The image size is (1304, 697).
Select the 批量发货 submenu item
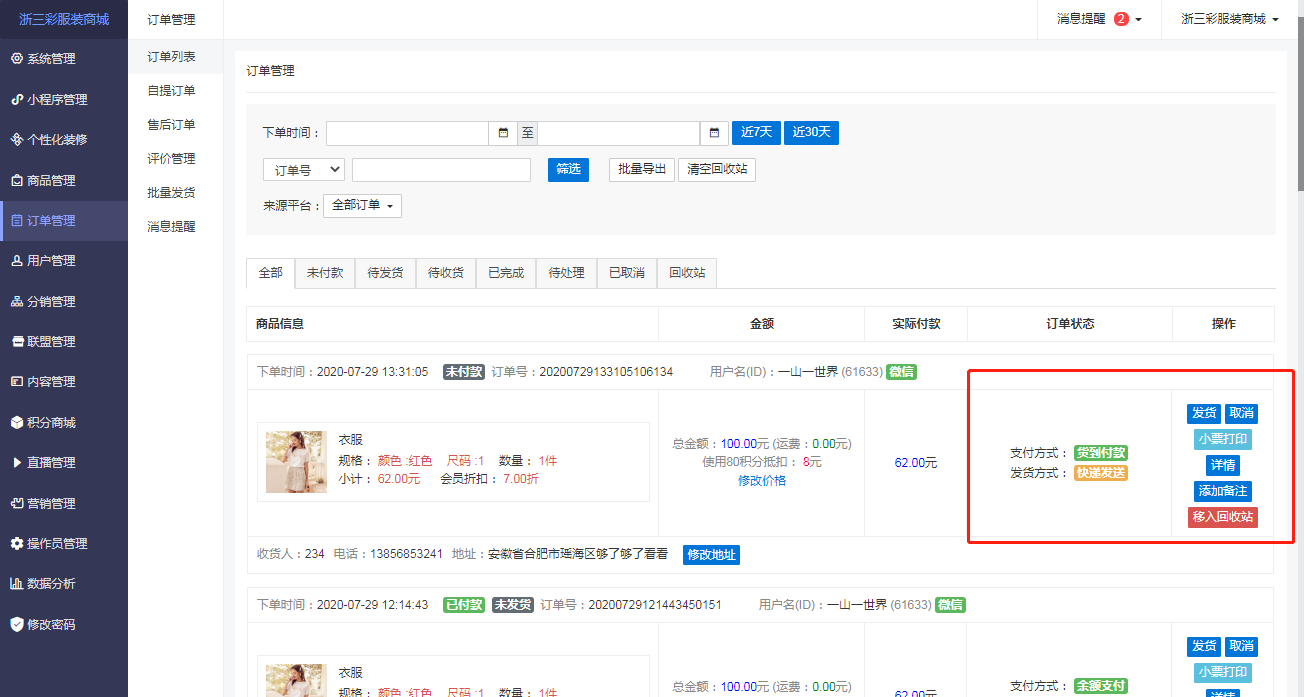coord(176,193)
